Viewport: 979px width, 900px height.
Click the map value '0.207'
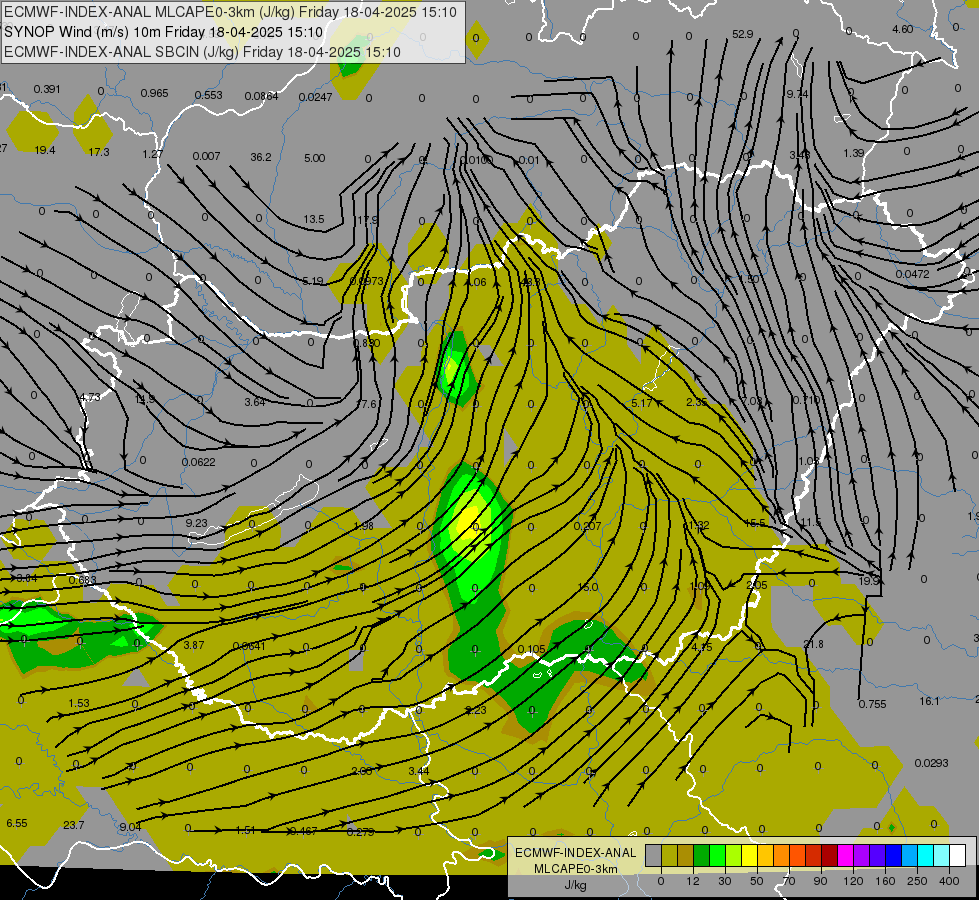point(588,527)
